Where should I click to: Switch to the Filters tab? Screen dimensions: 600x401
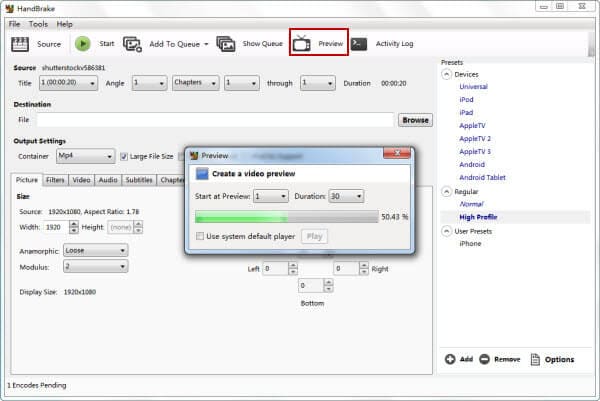[x=55, y=180]
